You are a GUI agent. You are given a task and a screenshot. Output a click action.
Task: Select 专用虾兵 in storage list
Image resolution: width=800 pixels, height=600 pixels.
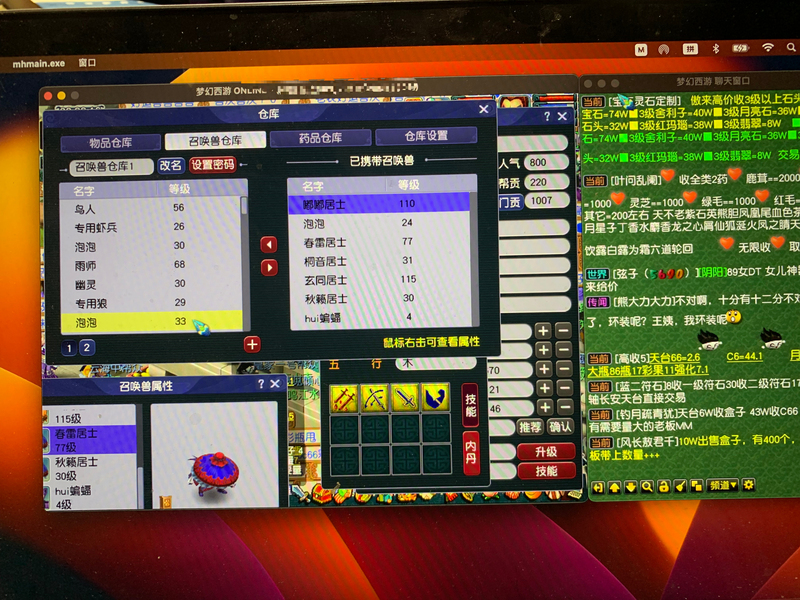pyautogui.click(x=151, y=227)
